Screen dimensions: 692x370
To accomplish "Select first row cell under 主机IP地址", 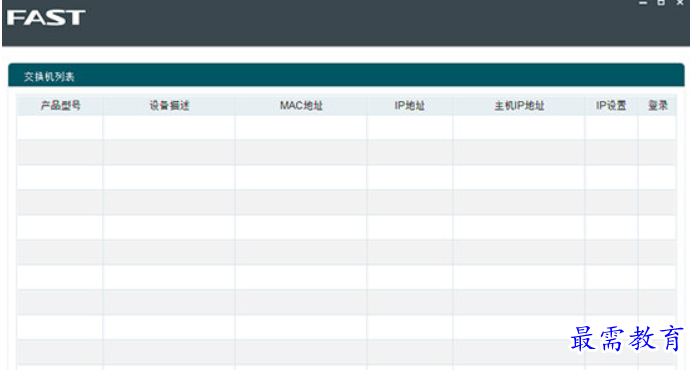I will 519,128.
